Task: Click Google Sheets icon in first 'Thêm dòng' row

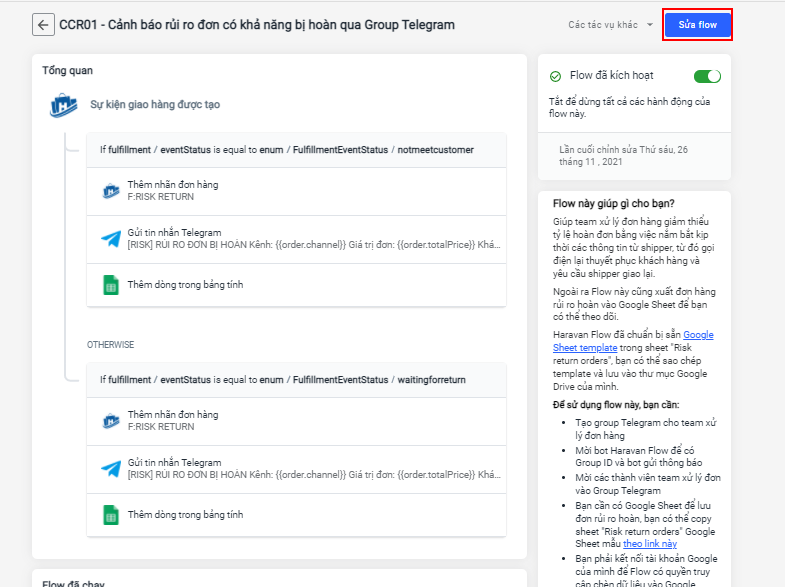Action: [111, 285]
